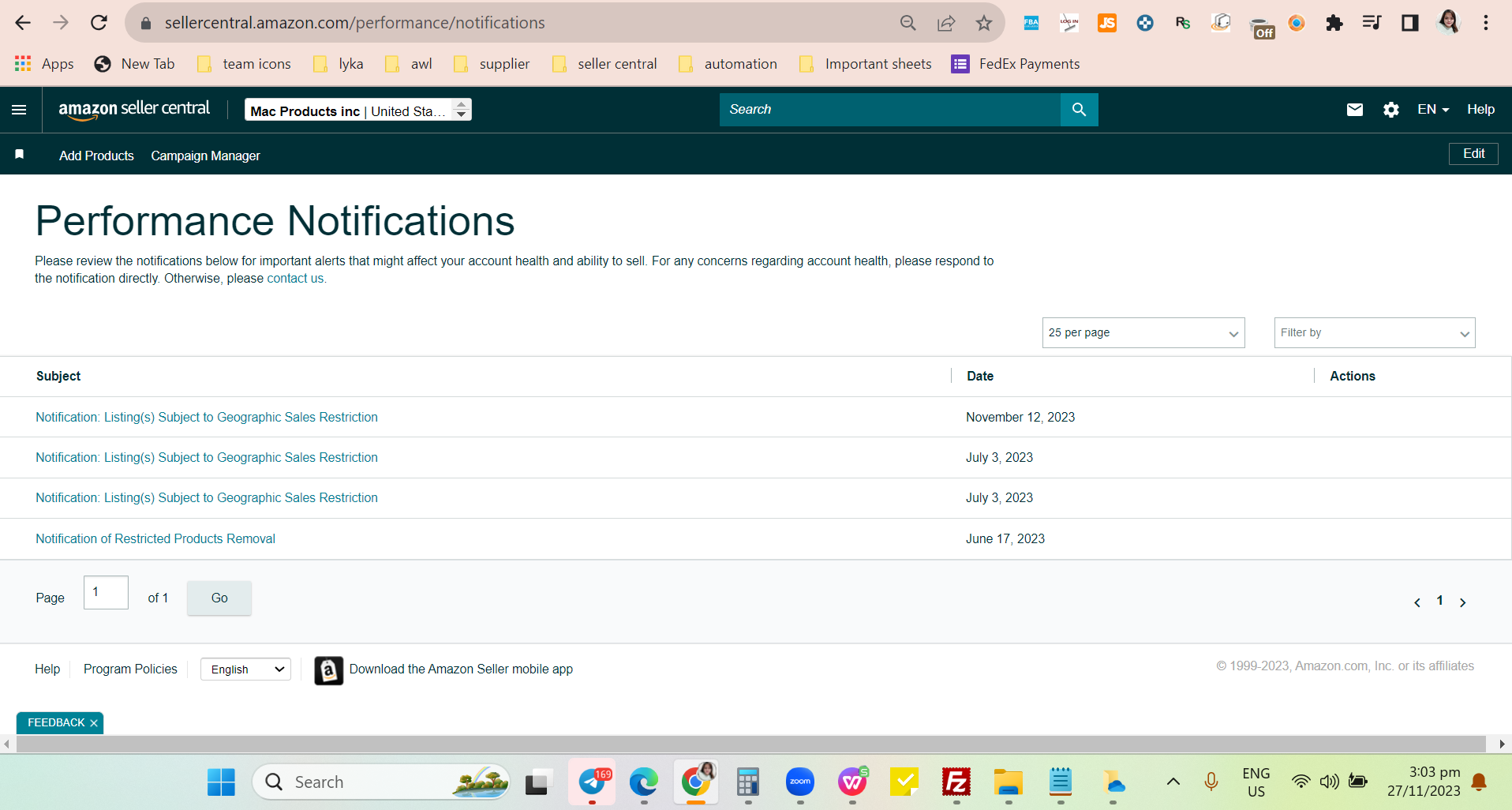Close the FEEDBACK tab
Screen dimensions: 1512x810
click(x=94, y=723)
